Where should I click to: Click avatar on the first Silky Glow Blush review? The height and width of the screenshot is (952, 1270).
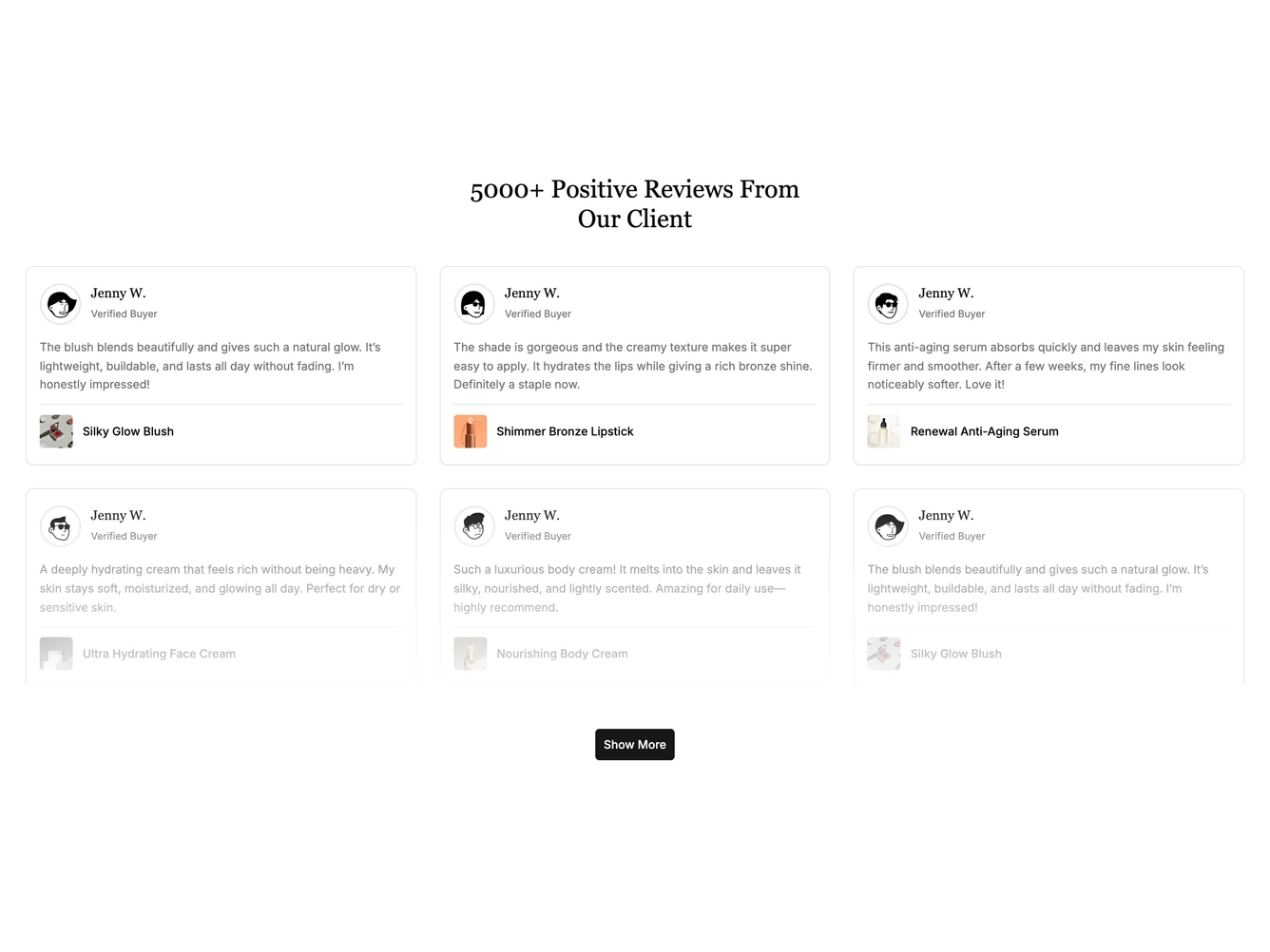pos(60,304)
